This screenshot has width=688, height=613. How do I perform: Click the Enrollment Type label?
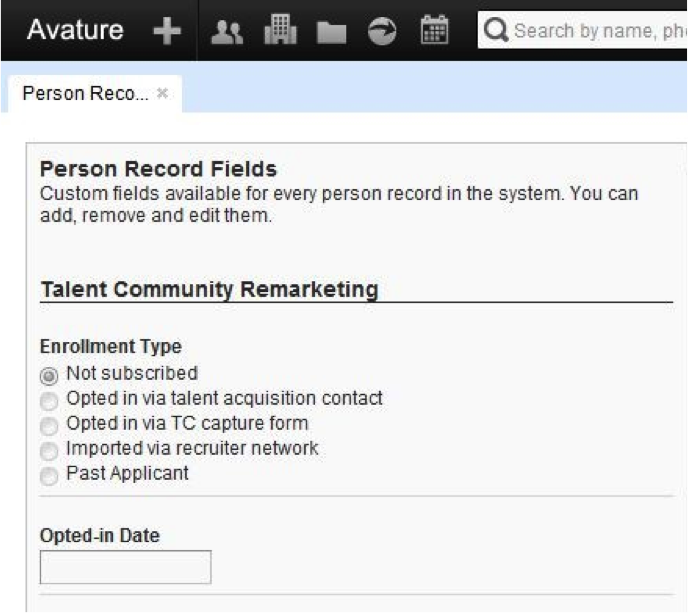(x=111, y=347)
